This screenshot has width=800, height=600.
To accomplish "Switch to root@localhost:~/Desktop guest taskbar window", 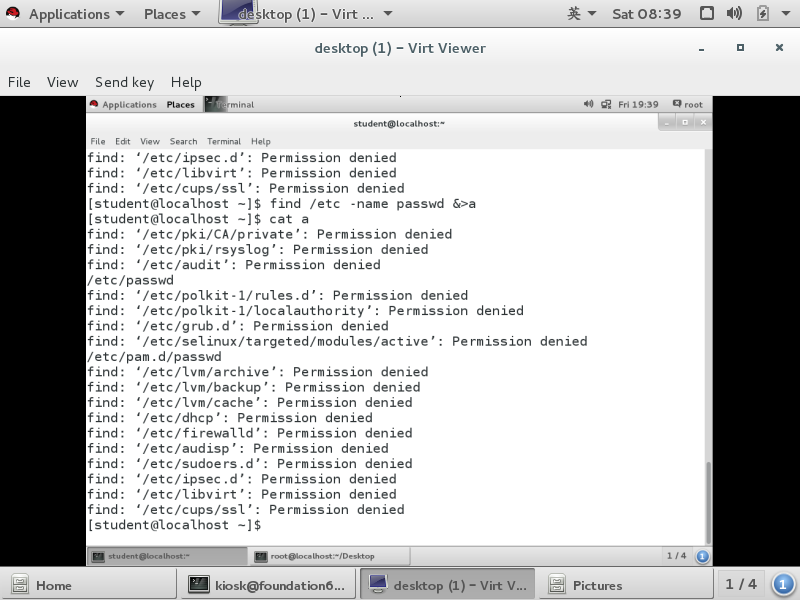I will click(x=329, y=556).
